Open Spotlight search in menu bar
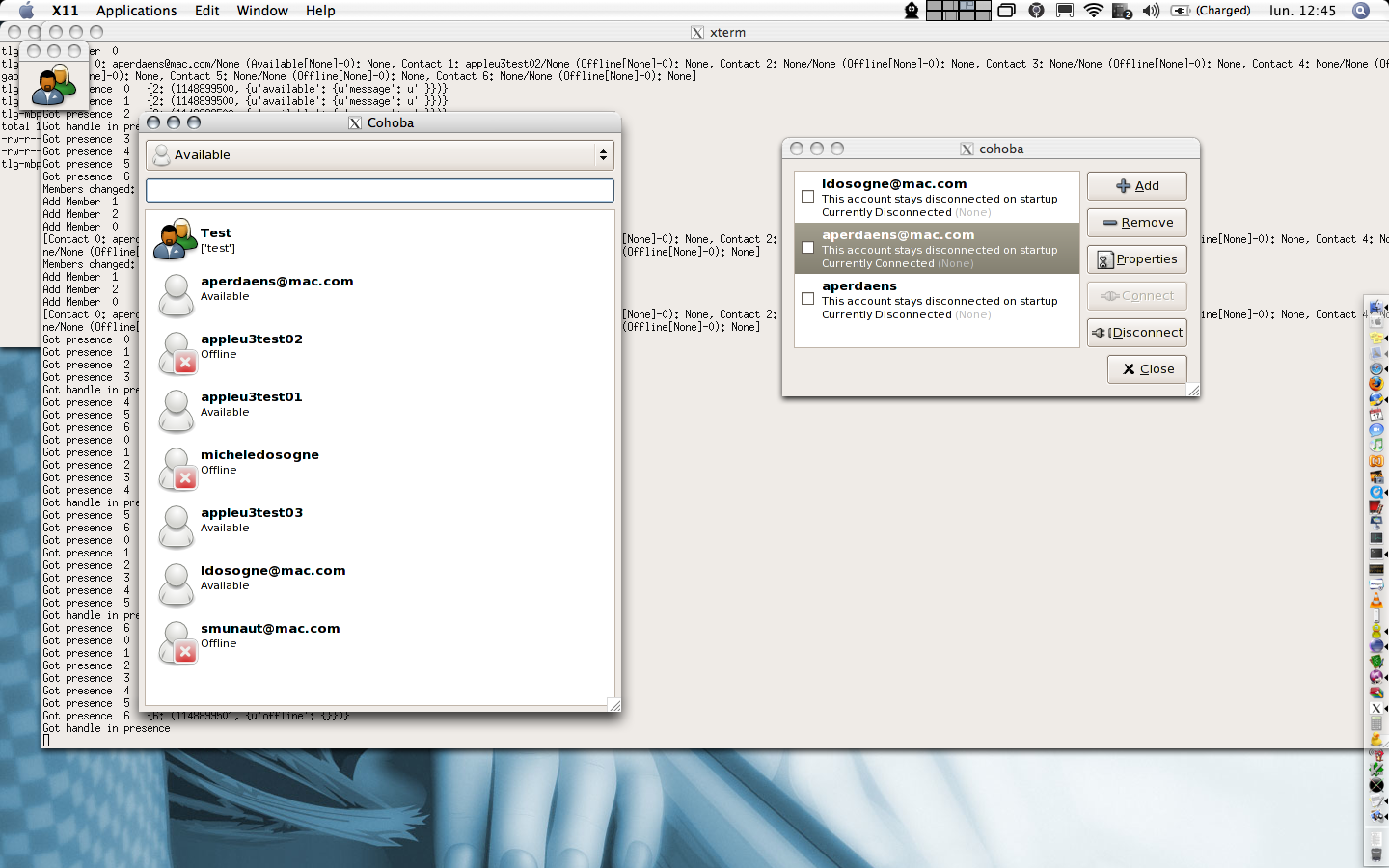 pos(1360,11)
